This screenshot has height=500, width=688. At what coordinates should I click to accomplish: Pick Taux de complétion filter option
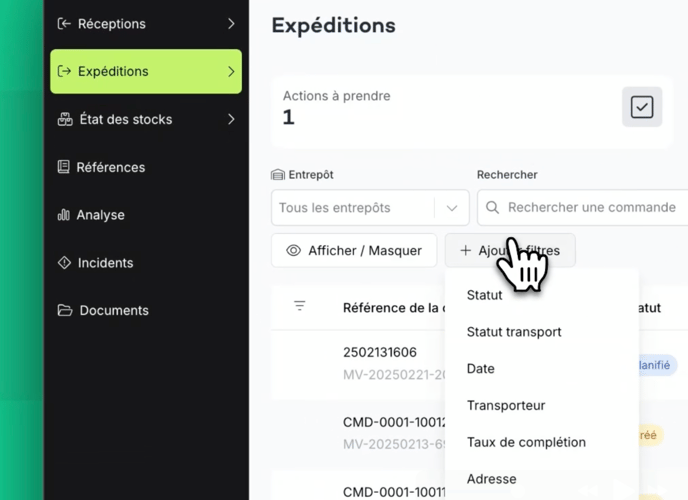pyautogui.click(x=526, y=442)
